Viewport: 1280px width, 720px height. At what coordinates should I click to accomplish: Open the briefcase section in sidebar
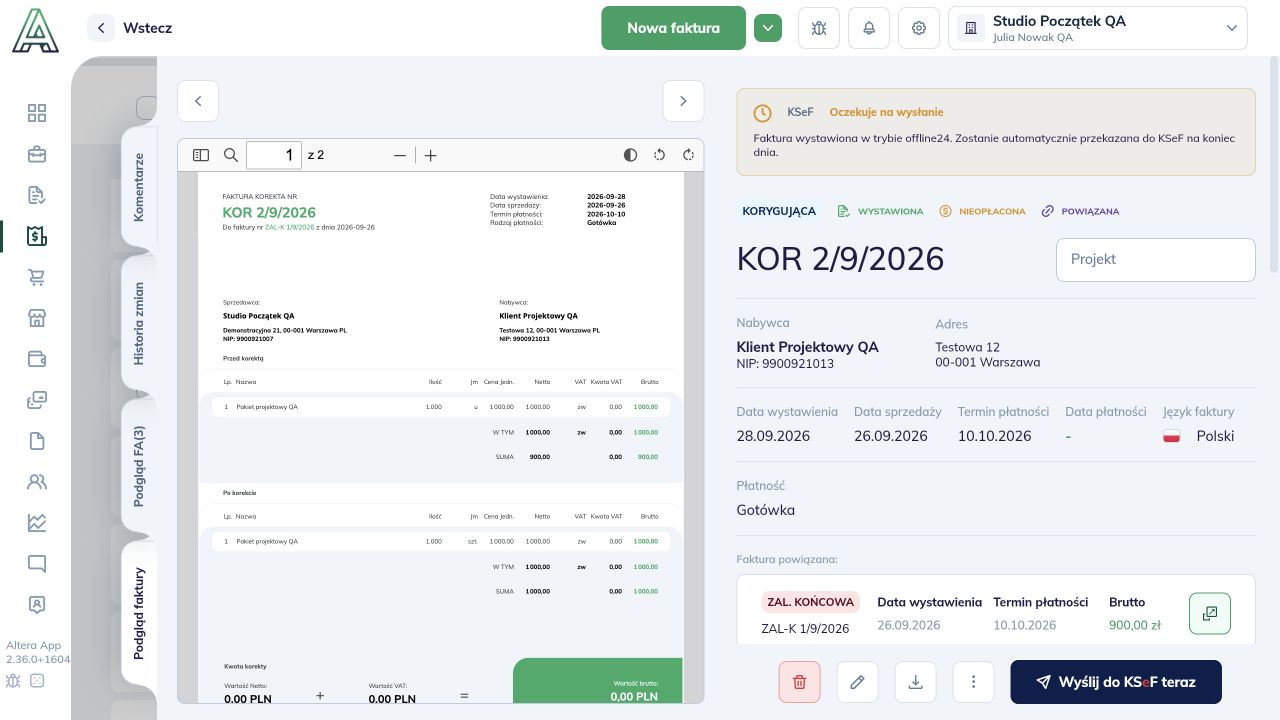click(37, 154)
